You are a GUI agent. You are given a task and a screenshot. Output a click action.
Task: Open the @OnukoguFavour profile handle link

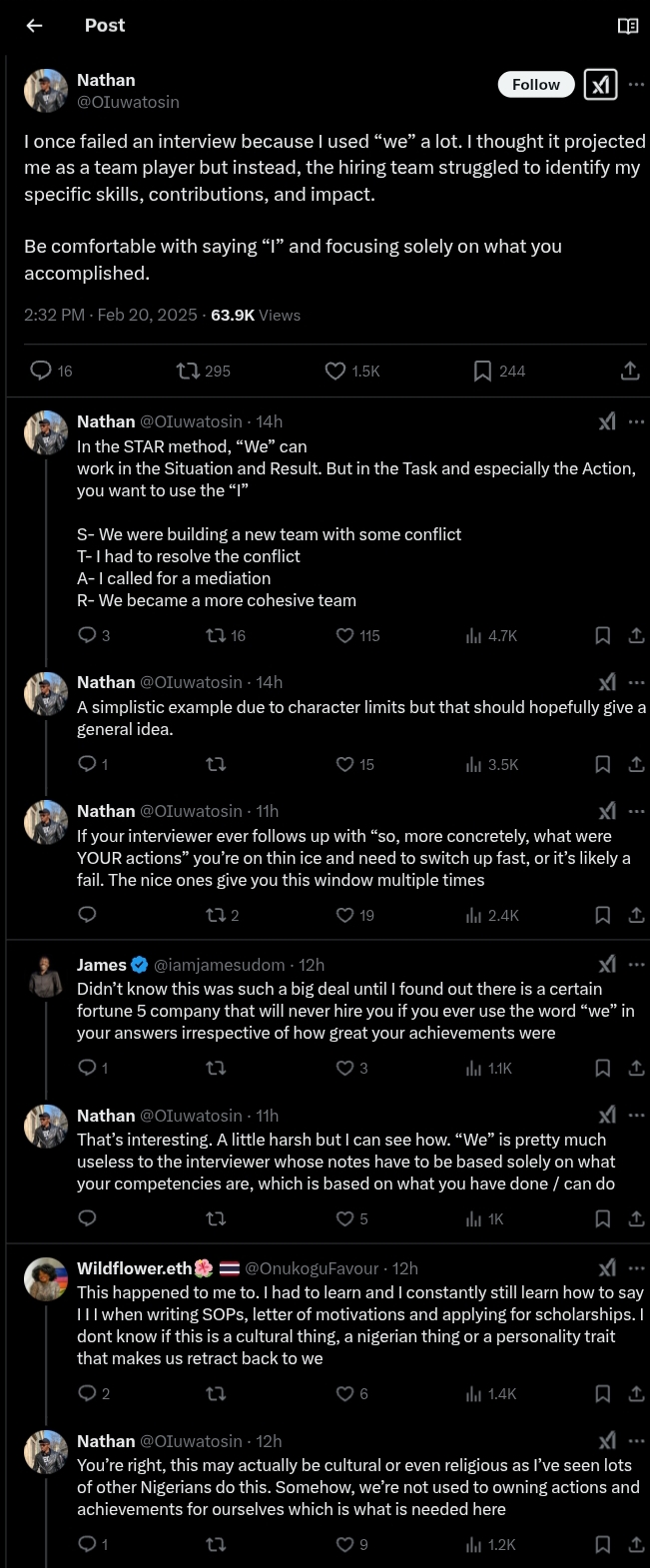(312, 1268)
